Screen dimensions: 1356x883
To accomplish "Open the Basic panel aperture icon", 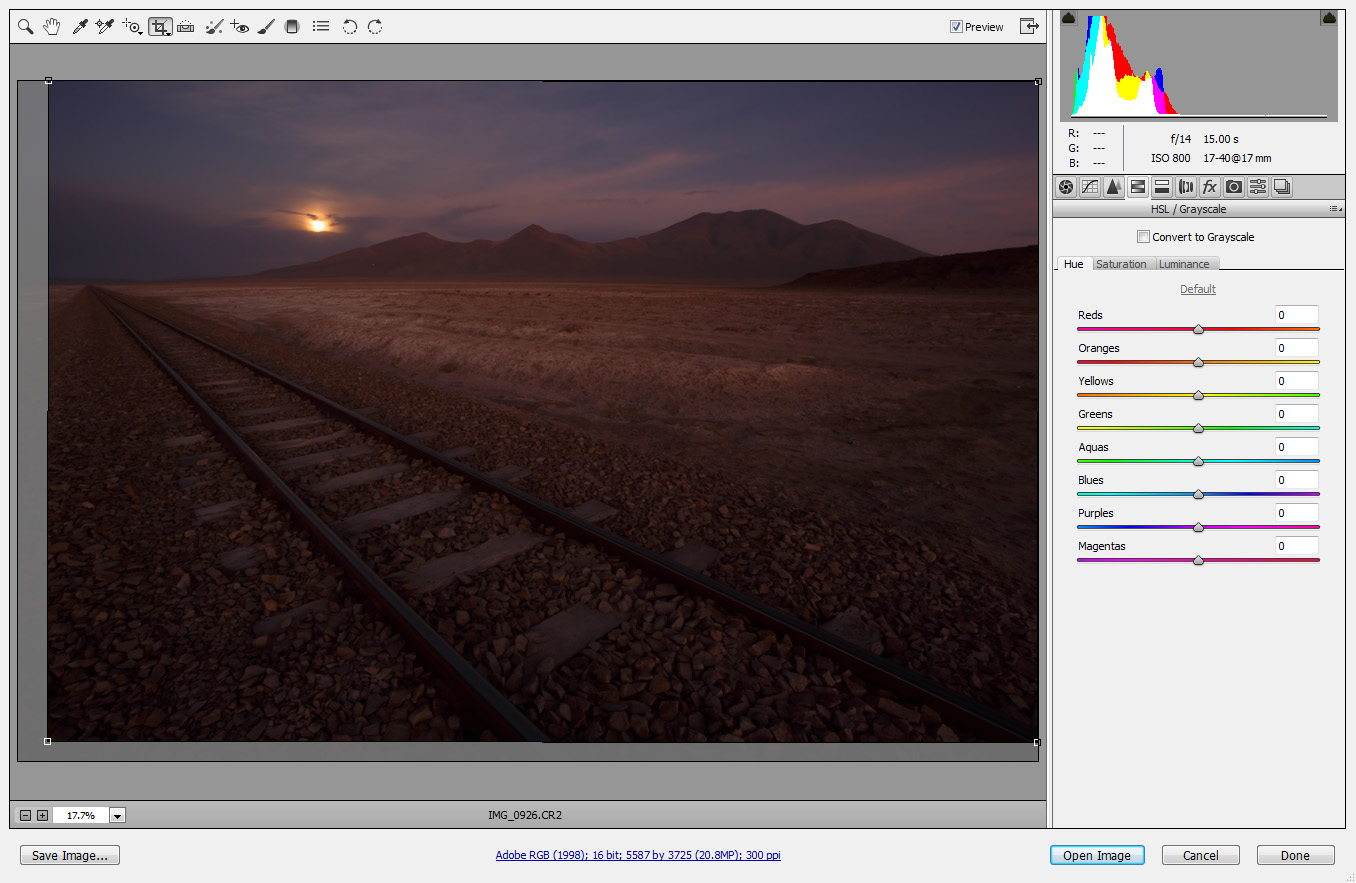I will click(1066, 187).
